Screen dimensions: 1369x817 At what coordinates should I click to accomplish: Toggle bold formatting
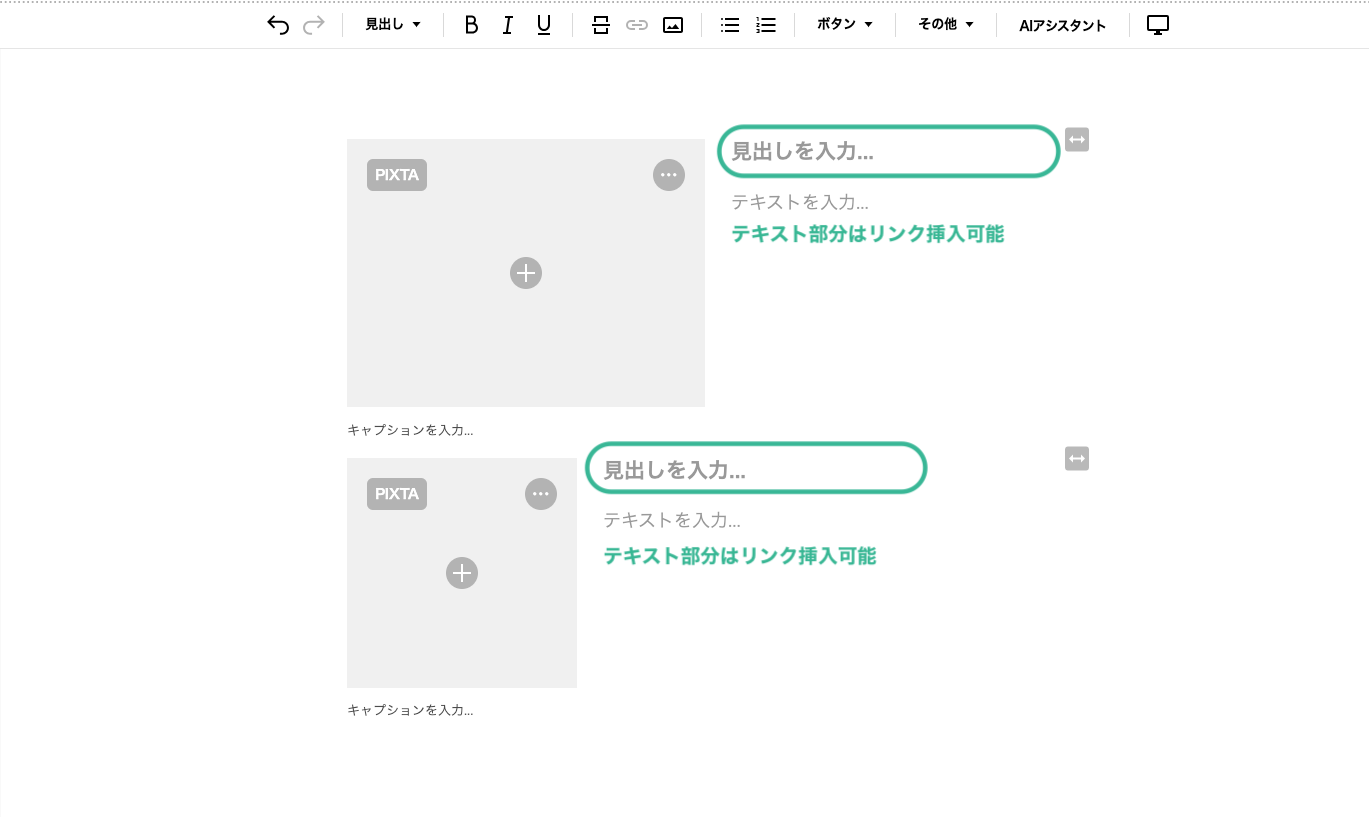click(472, 25)
